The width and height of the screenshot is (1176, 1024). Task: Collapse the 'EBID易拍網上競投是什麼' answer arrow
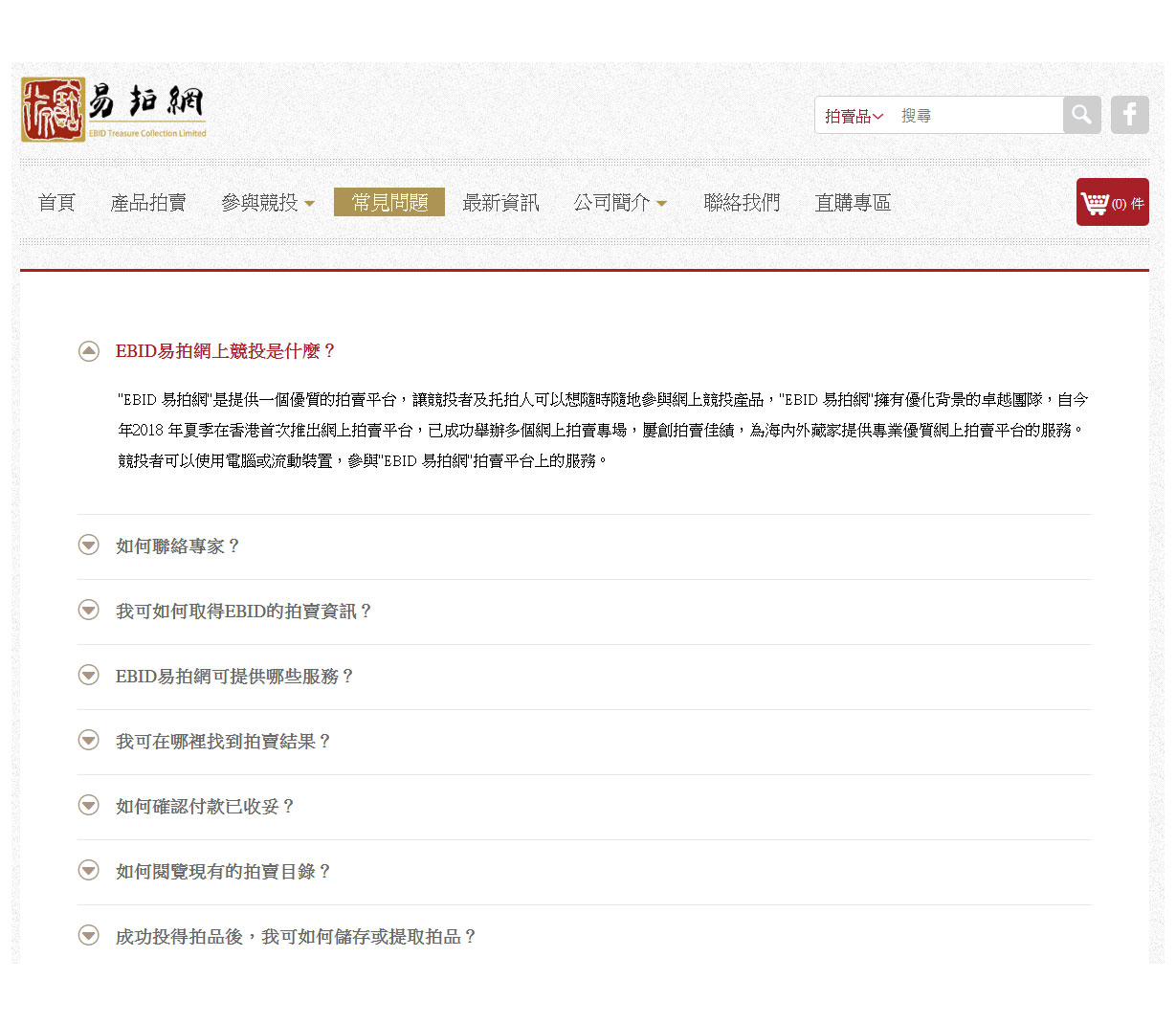click(x=89, y=351)
